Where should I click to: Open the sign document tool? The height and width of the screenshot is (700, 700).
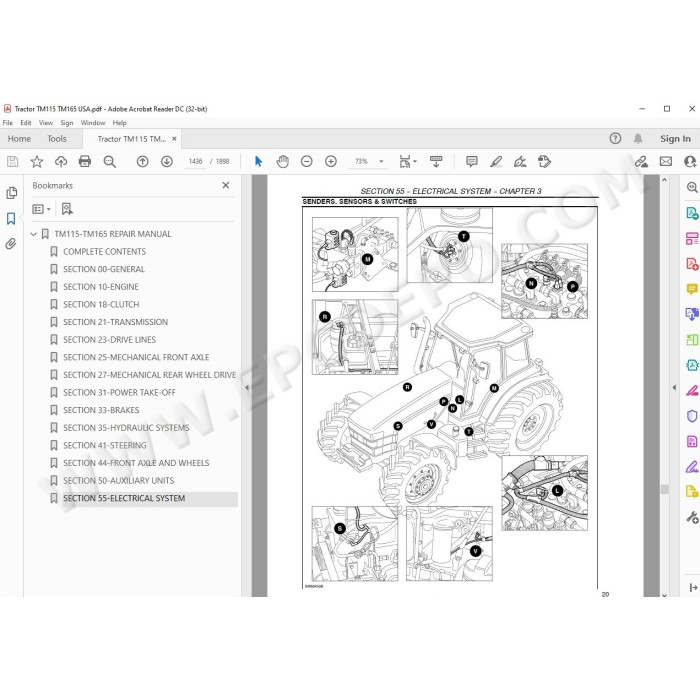(x=520, y=162)
